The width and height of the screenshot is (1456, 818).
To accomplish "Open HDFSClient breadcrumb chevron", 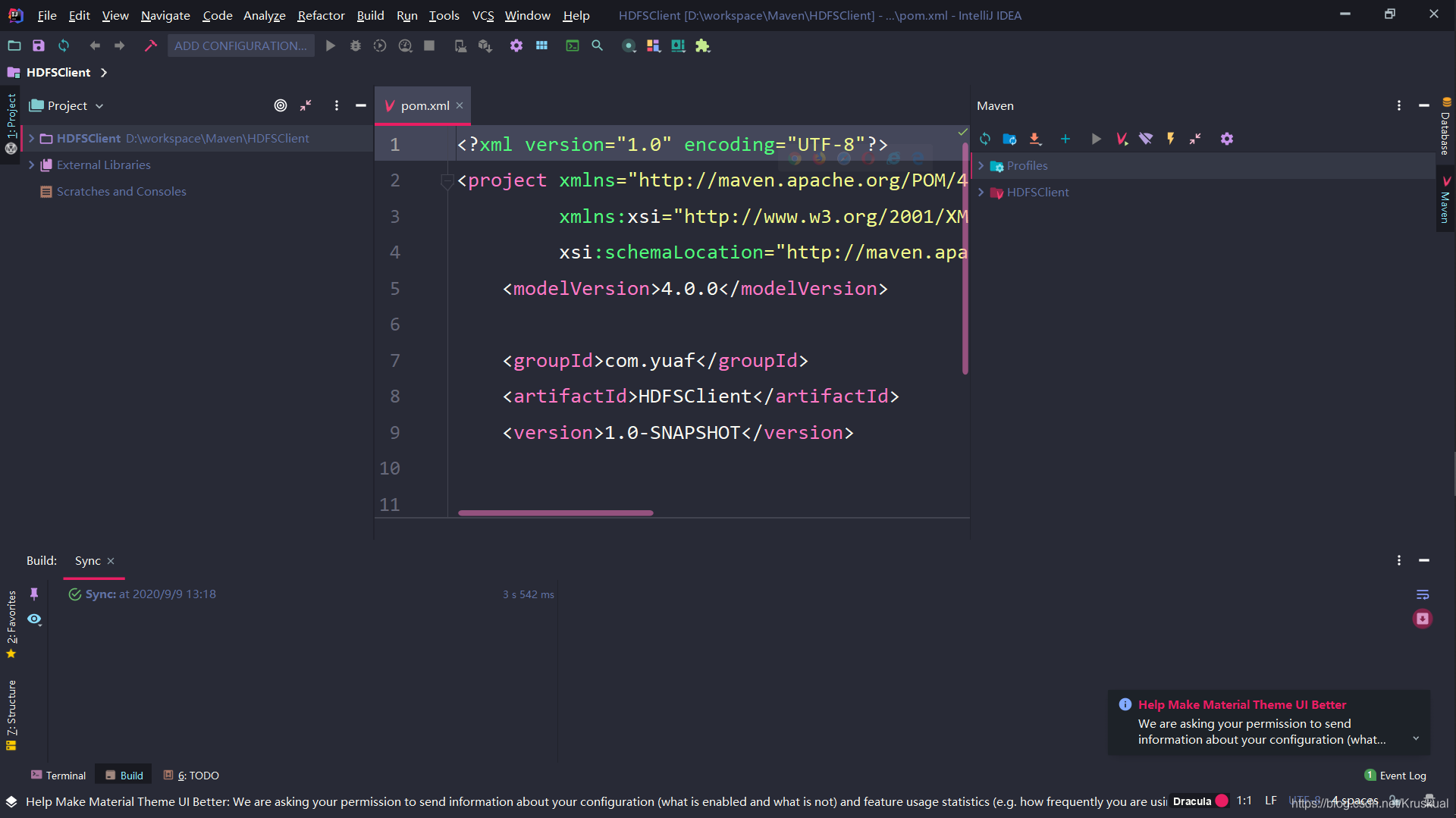I will 104,72.
